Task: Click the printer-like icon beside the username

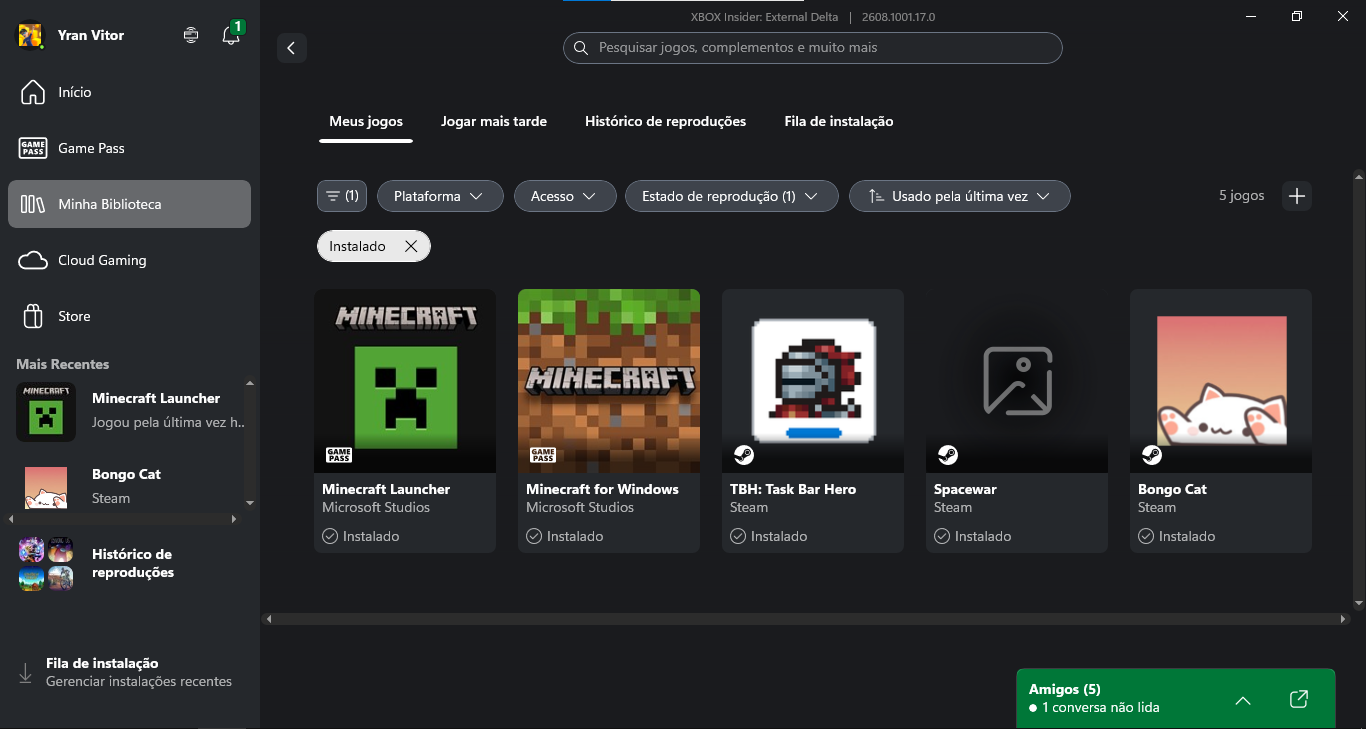Action: coord(191,35)
